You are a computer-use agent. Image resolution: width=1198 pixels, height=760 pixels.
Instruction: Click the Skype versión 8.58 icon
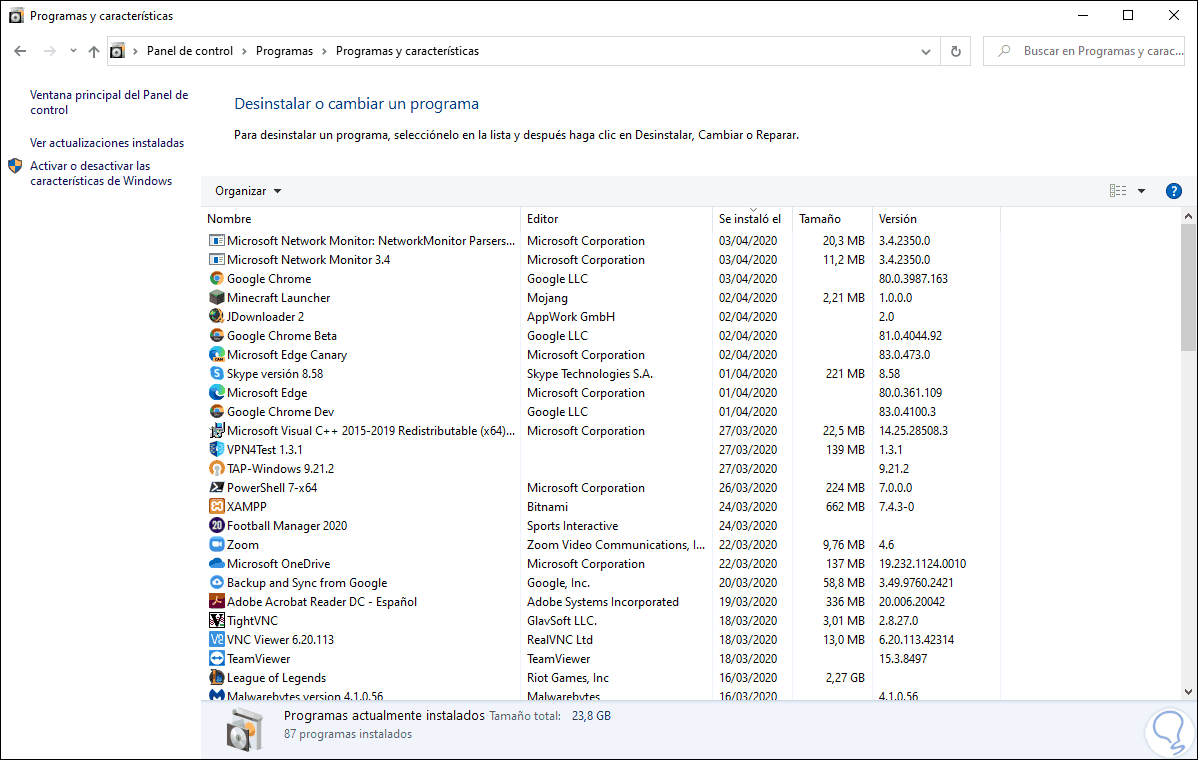[x=217, y=374]
